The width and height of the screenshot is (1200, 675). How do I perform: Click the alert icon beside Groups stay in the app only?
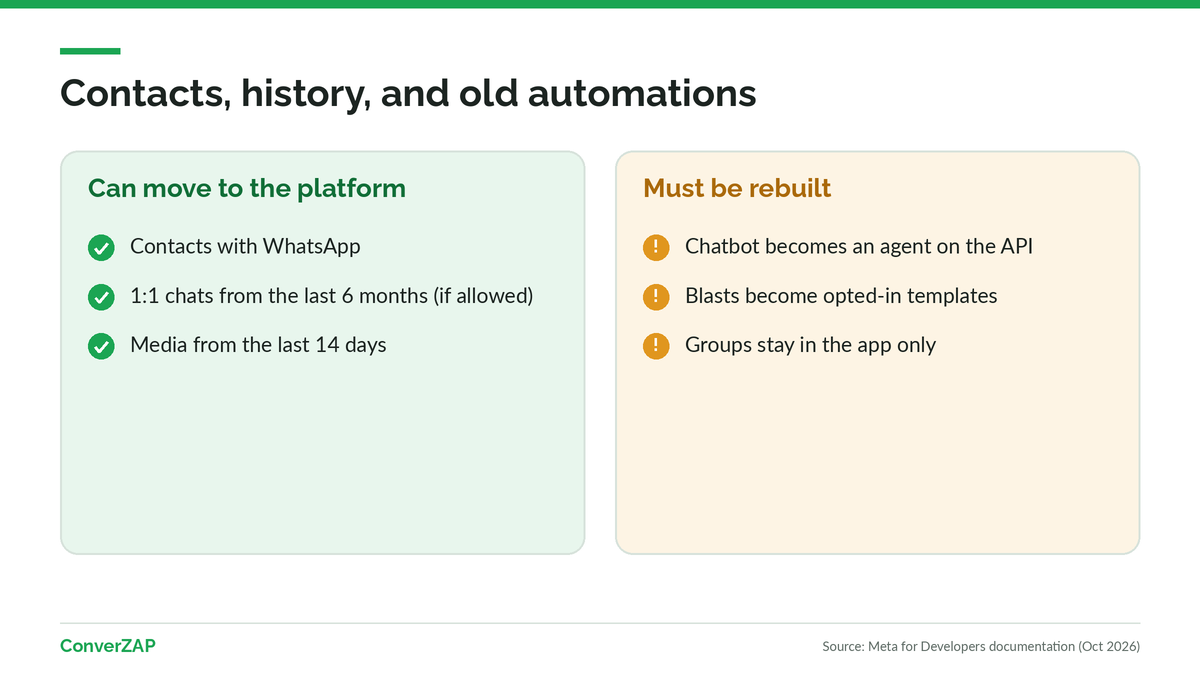[x=656, y=346]
